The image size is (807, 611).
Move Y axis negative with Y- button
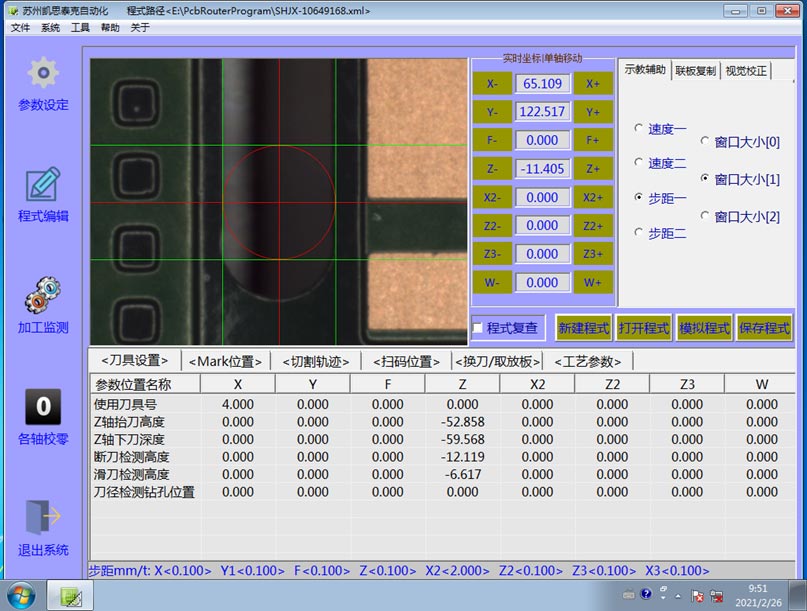(x=492, y=112)
